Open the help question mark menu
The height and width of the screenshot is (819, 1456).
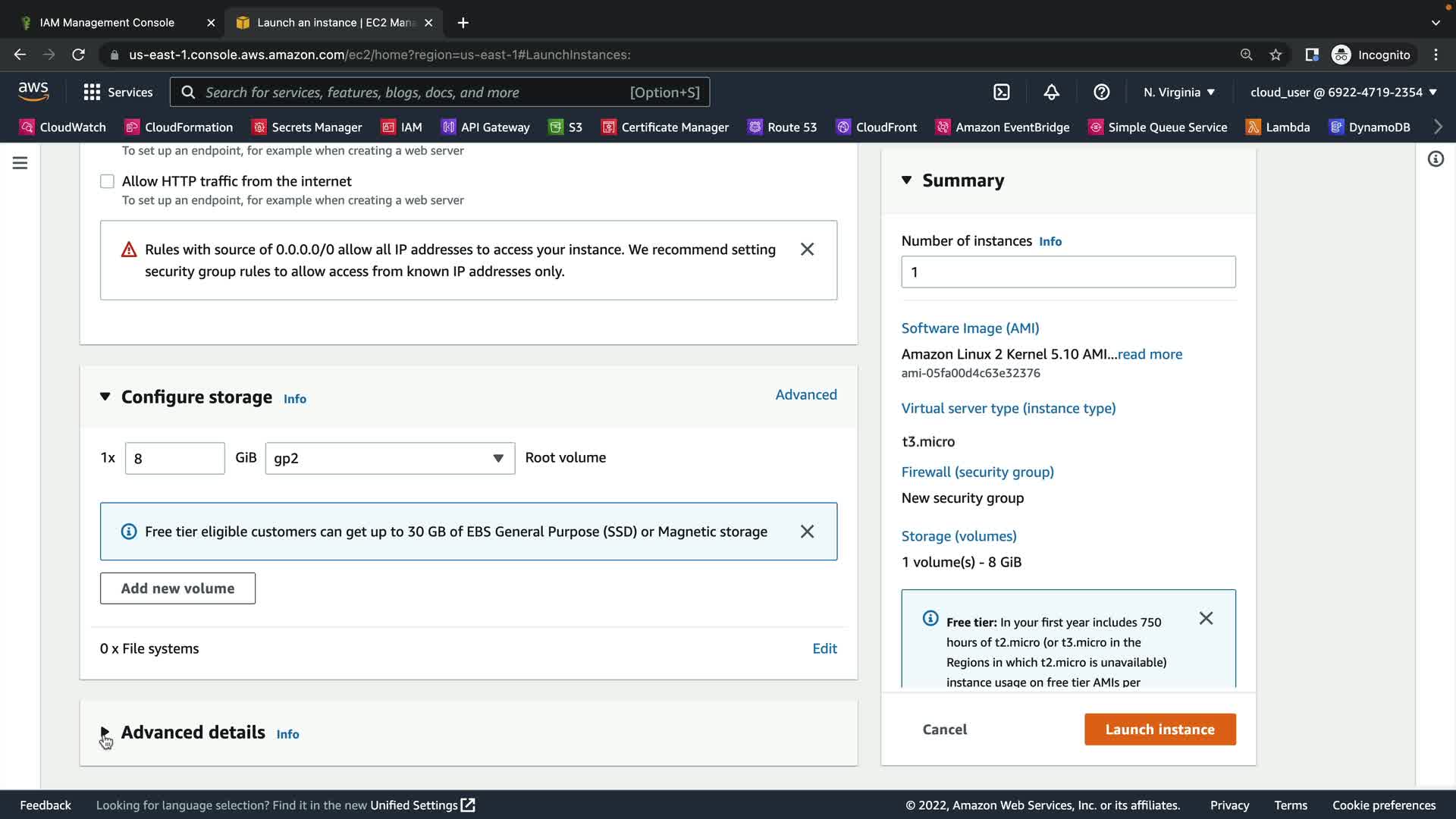point(1101,93)
